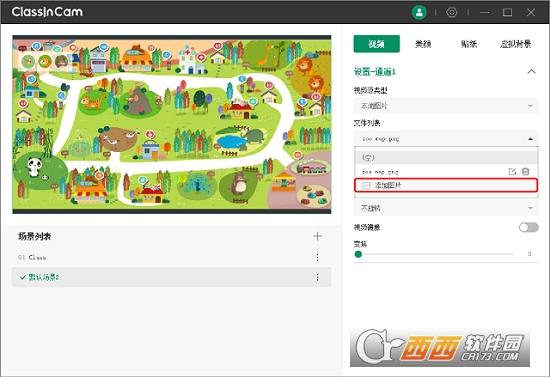Click the 场景列表 heading
Screen dimensions: 550x377
[x=34, y=236]
